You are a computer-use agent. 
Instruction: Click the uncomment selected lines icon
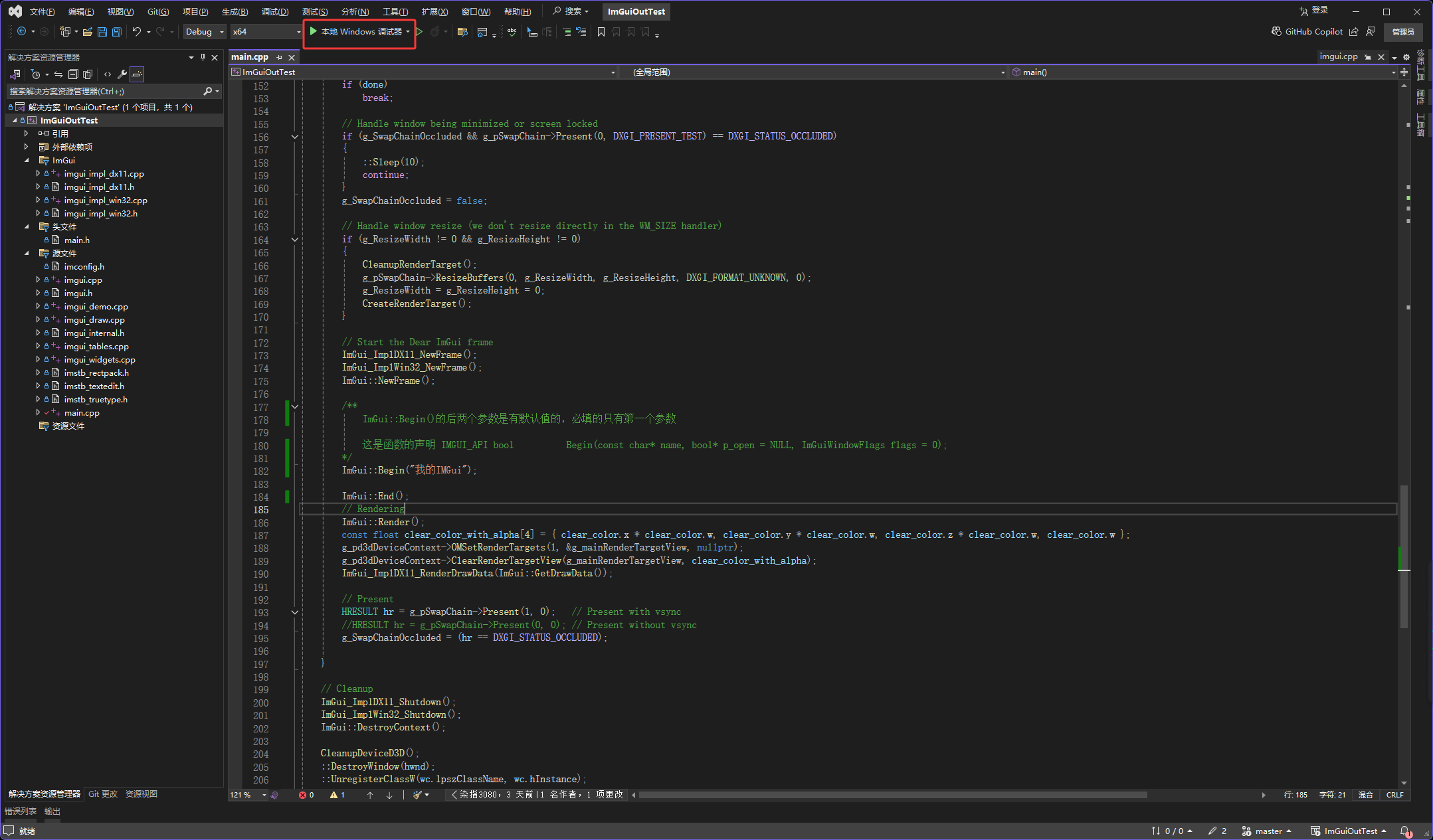pos(581,31)
